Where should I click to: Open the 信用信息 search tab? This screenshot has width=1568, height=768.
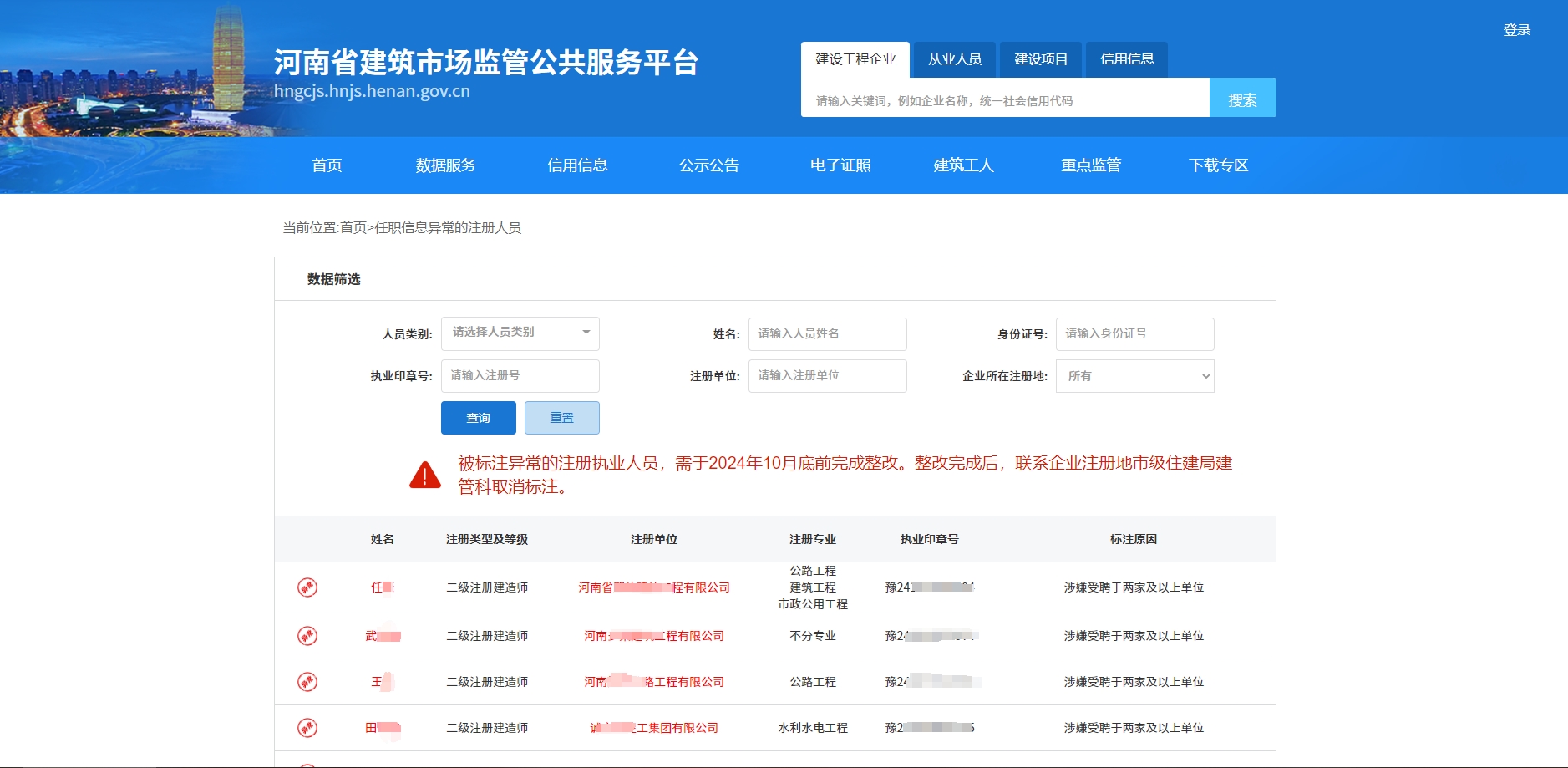[x=1126, y=59]
